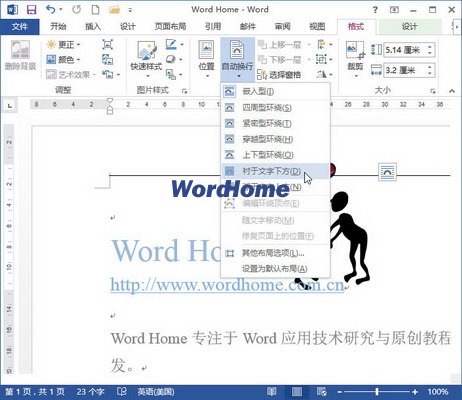Image resolution: width=462 pixels, height=400 pixels.
Task: Open Picture Border dropdown
Action: point(175,44)
